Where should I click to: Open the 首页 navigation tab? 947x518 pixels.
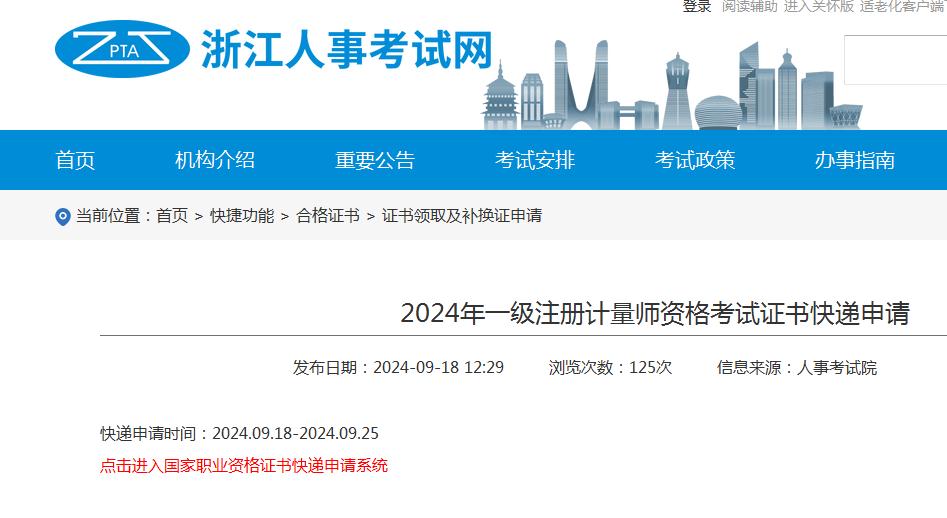[75, 160]
